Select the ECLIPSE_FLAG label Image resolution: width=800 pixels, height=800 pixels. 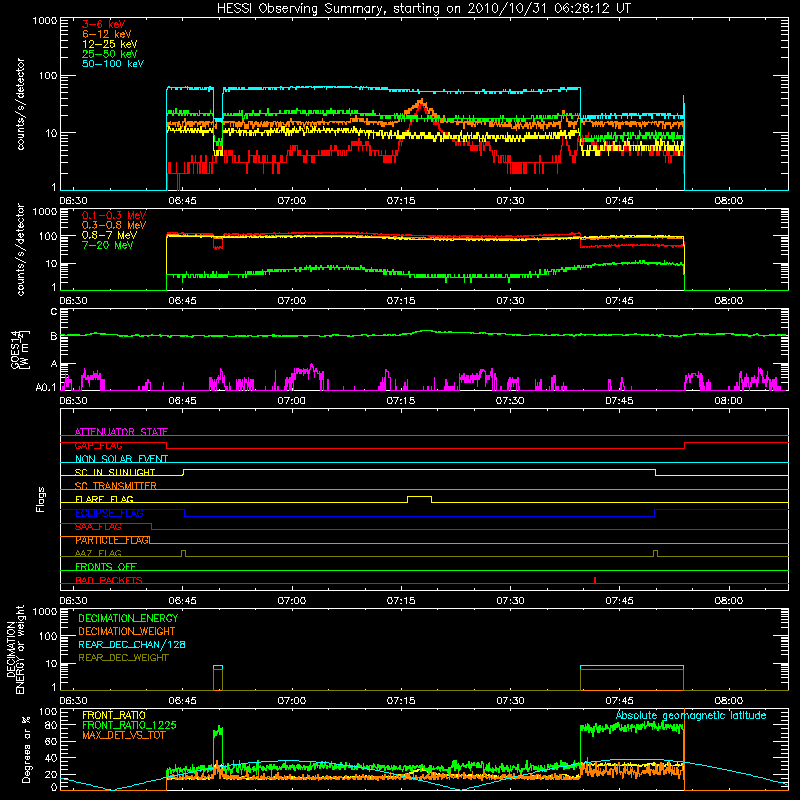click(109, 513)
